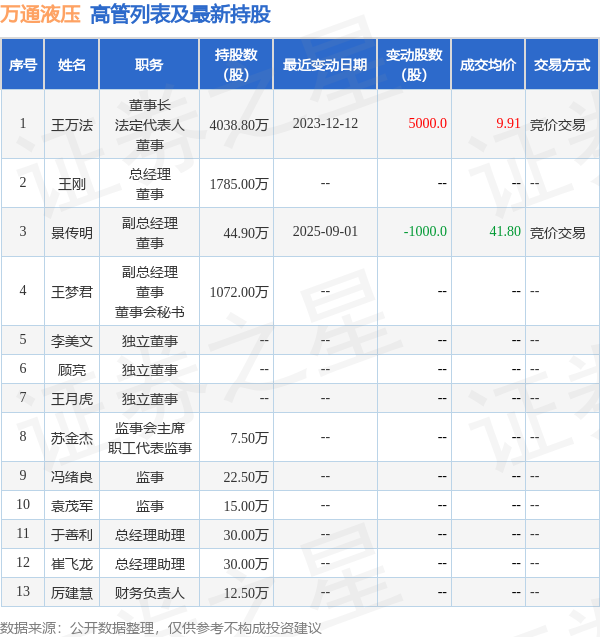Click the 财务负责人 position text
This screenshot has width=600, height=637.
click(x=149, y=593)
